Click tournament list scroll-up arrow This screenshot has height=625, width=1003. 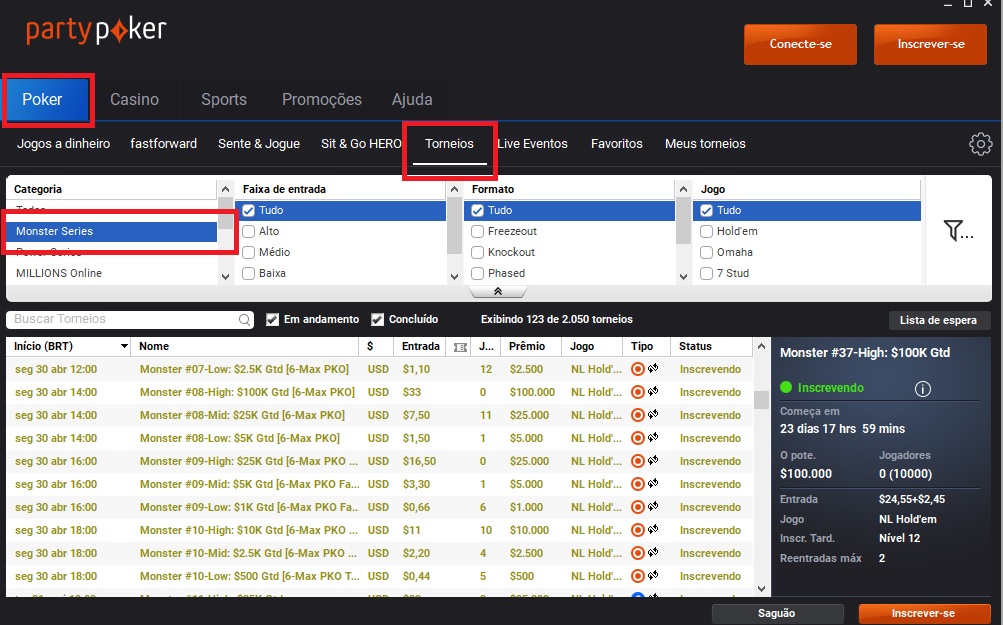pyautogui.click(x=761, y=346)
